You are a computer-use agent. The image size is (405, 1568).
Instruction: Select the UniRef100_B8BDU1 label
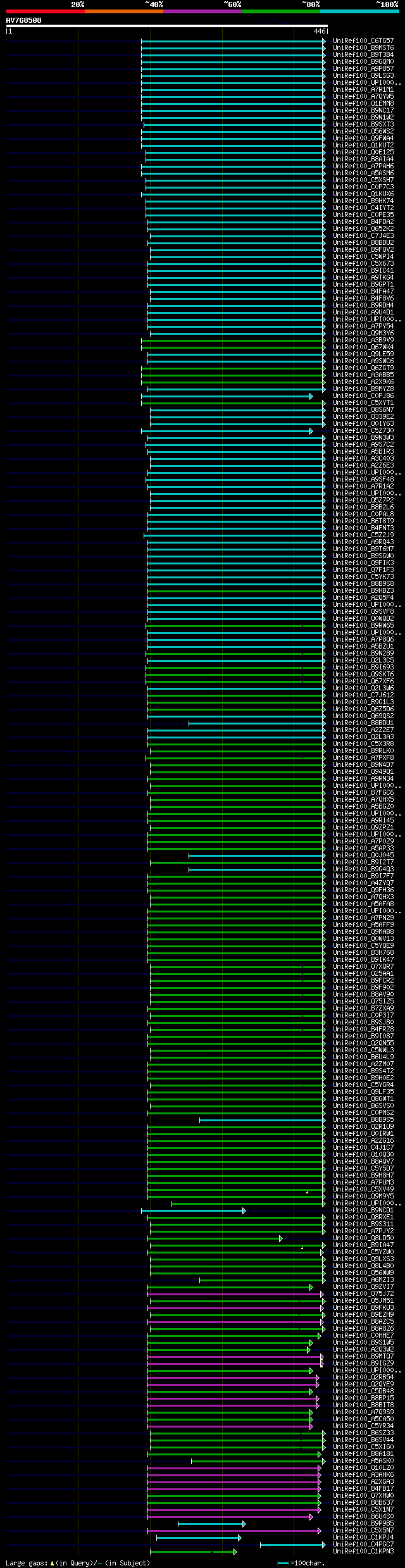tap(363, 723)
